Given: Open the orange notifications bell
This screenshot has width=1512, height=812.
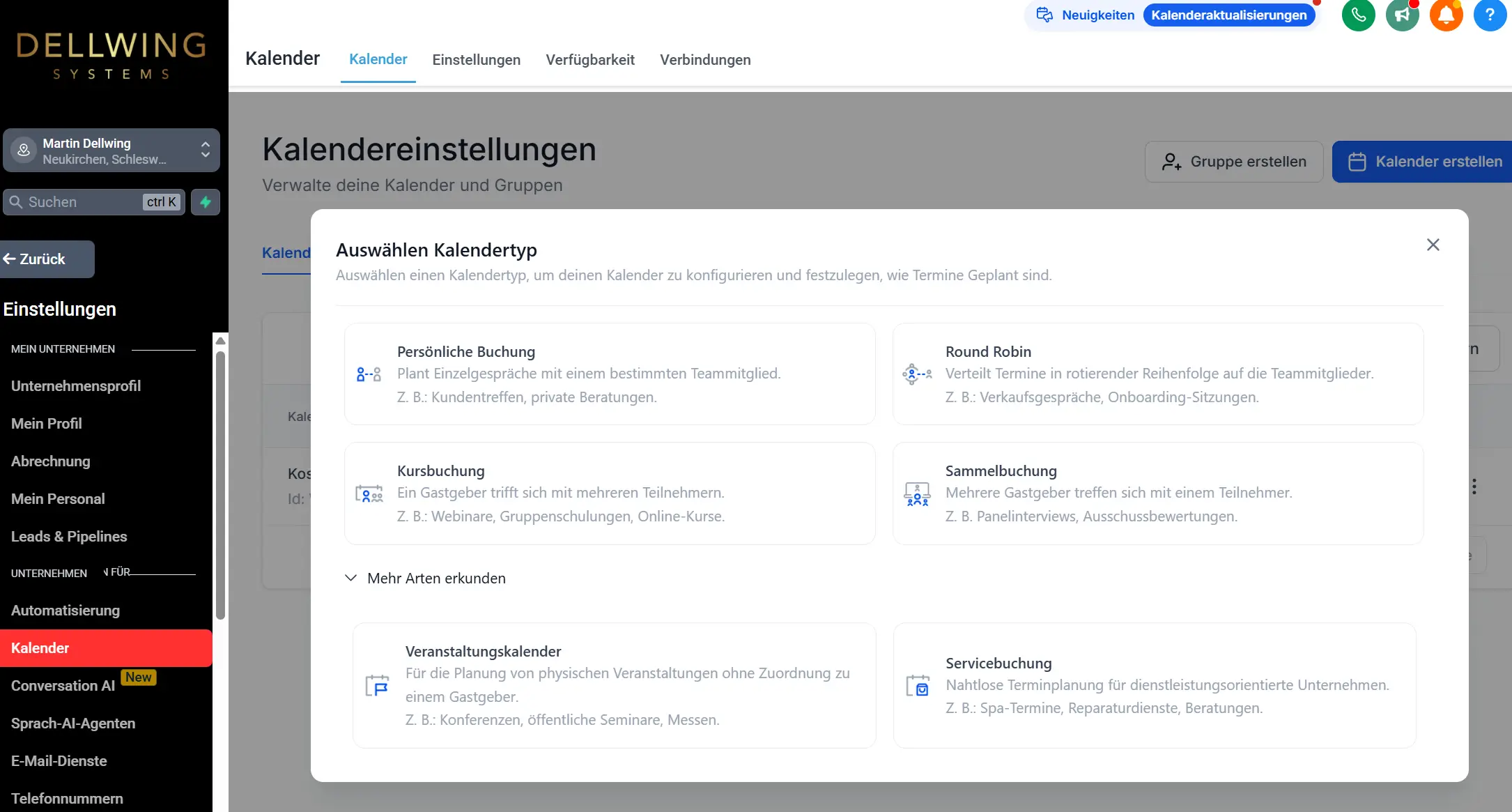Looking at the screenshot, I should tap(1446, 15).
